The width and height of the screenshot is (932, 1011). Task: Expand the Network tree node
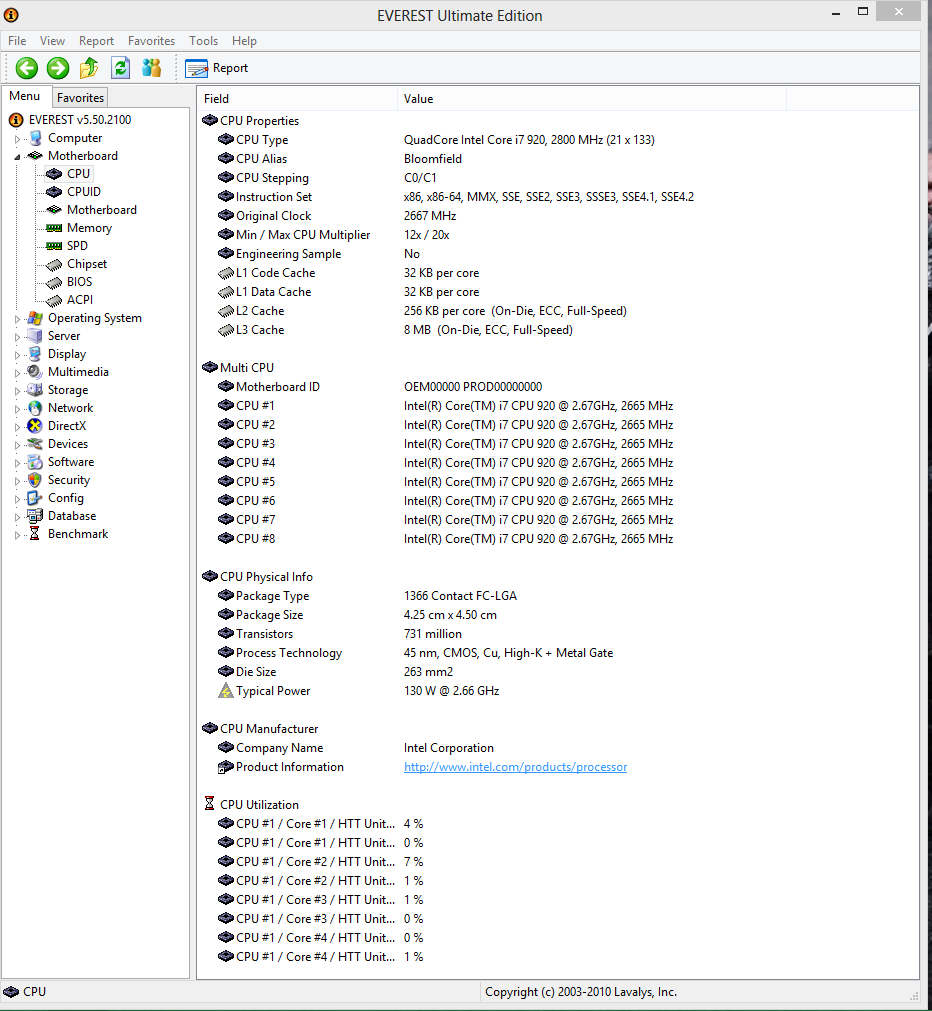click(17, 409)
